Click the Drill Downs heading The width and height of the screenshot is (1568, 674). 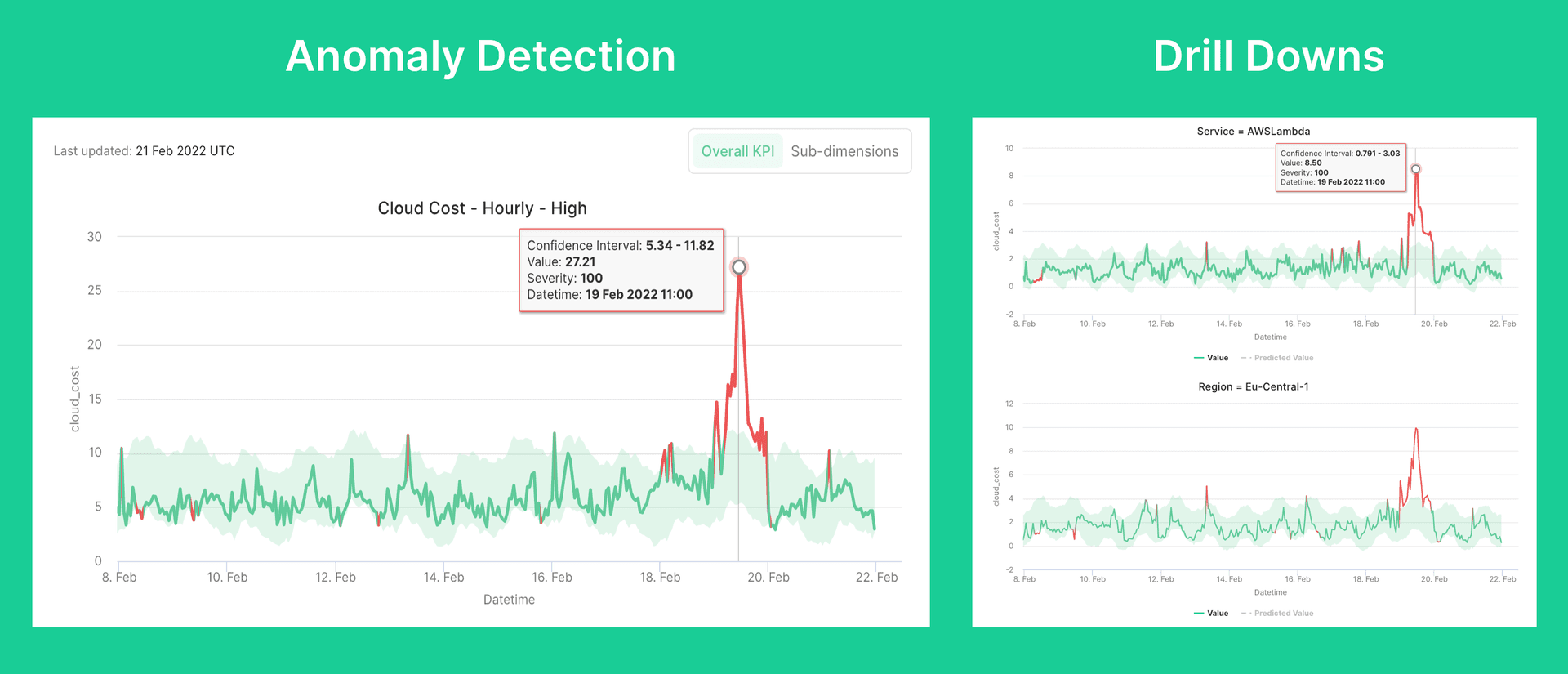coord(1268,56)
